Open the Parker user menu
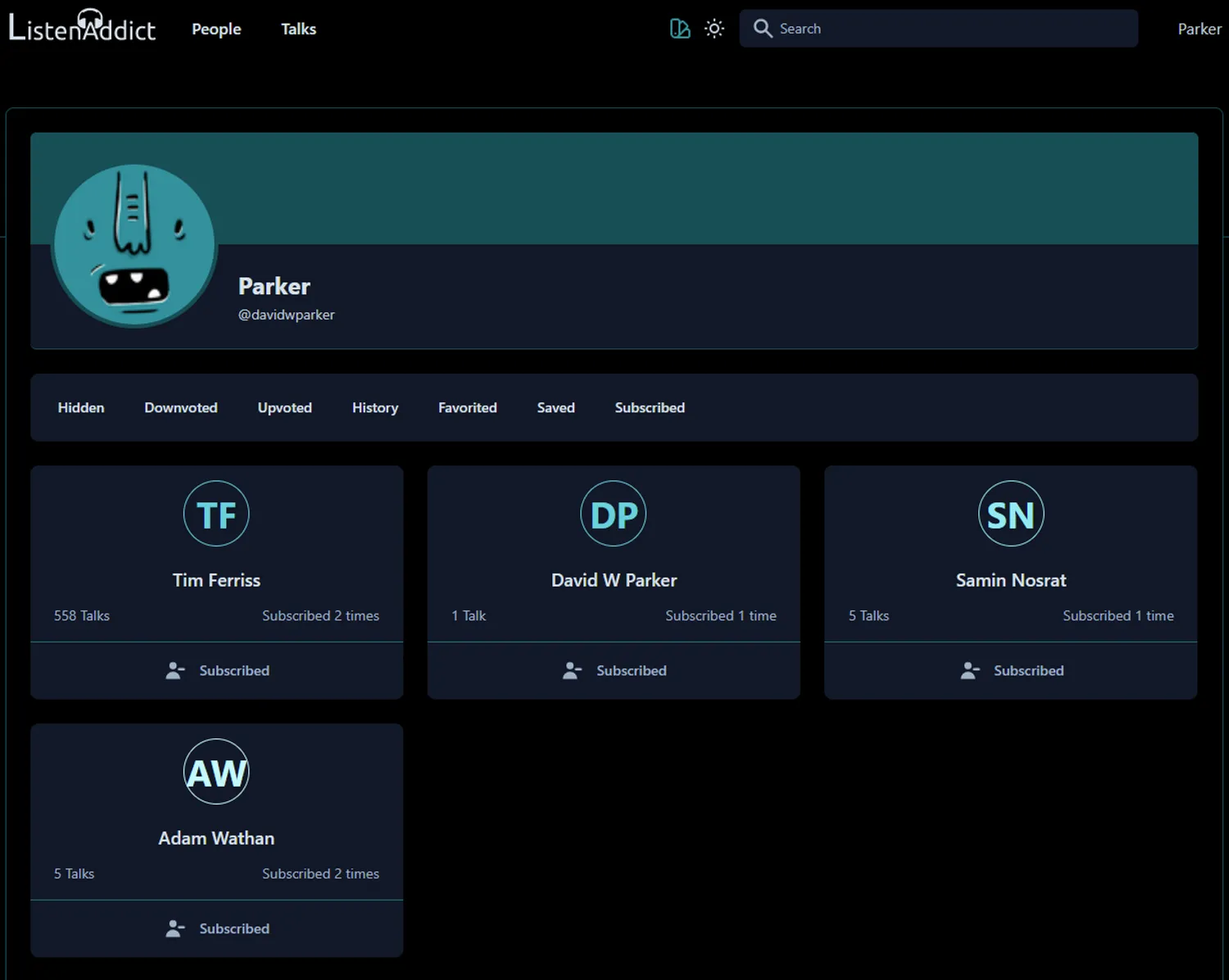The width and height of the screenshot is (1229, 980). click(x=1199, y=29)
